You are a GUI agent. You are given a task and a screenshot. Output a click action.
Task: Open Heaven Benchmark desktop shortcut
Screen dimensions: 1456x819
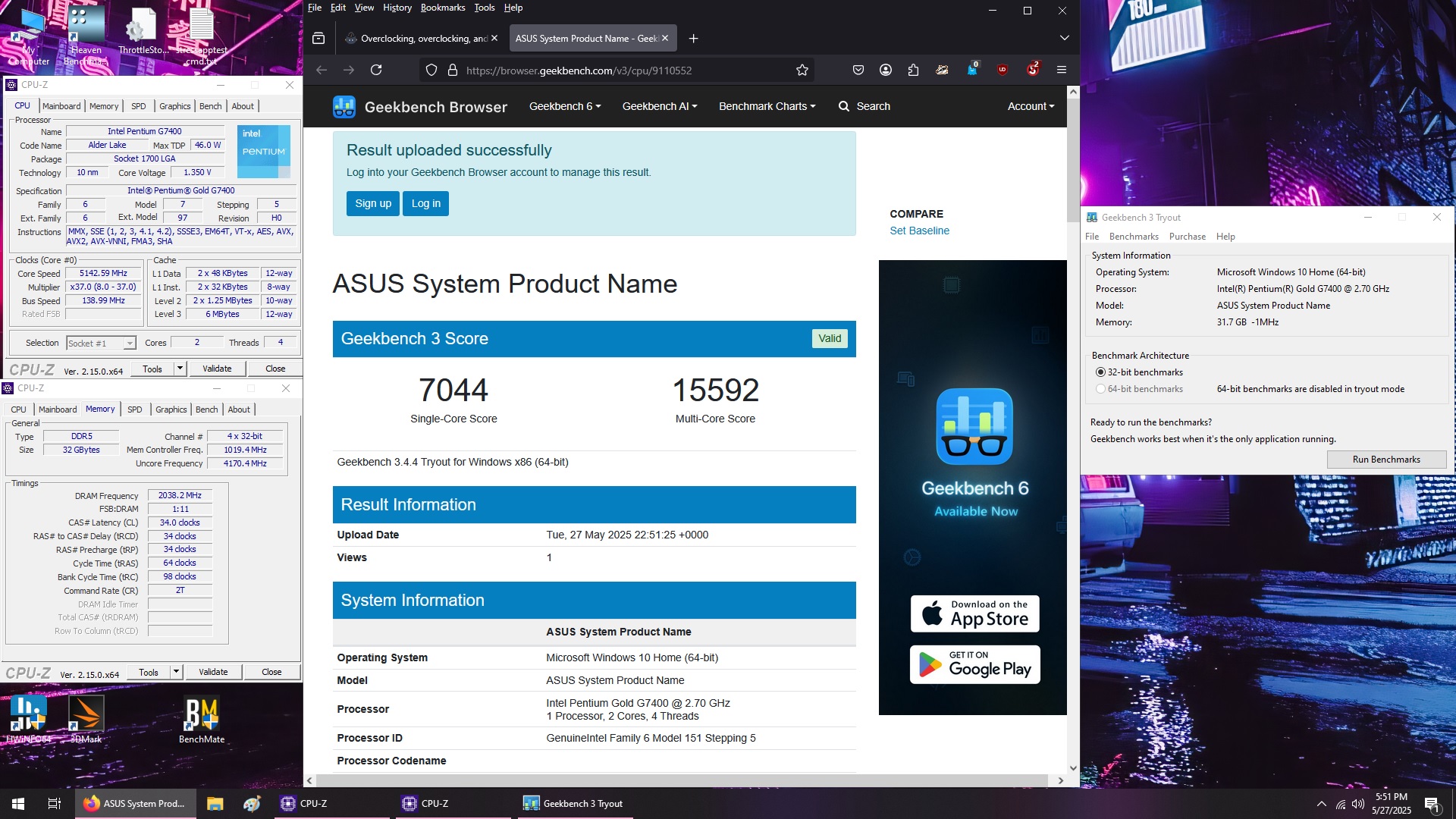pyautogui.click(x=86, y=36)
